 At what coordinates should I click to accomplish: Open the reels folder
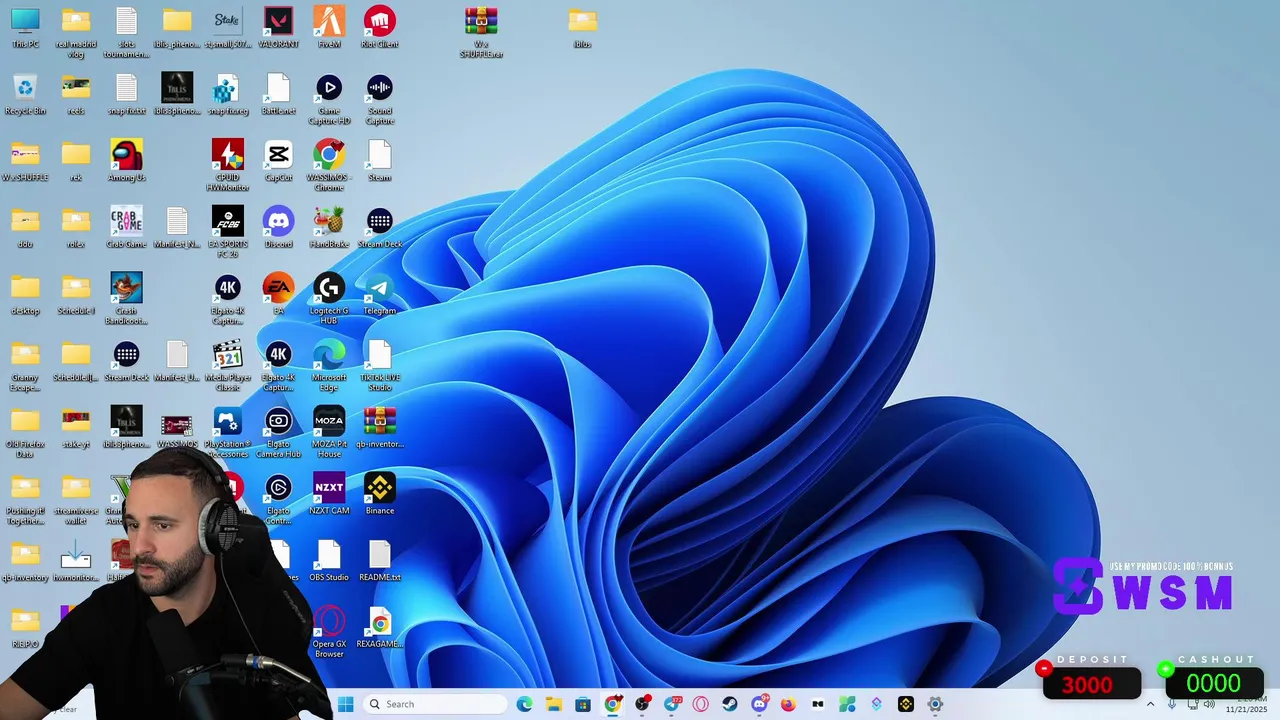[76, 95]
